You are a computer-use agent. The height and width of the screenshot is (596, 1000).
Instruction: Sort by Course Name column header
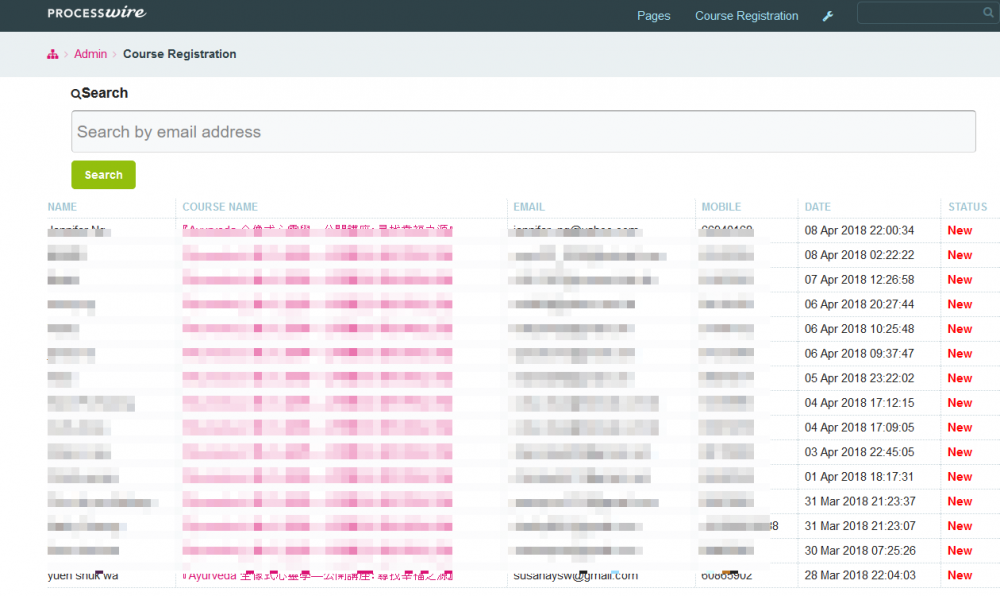pyautogui.click(x=219, y=207)
